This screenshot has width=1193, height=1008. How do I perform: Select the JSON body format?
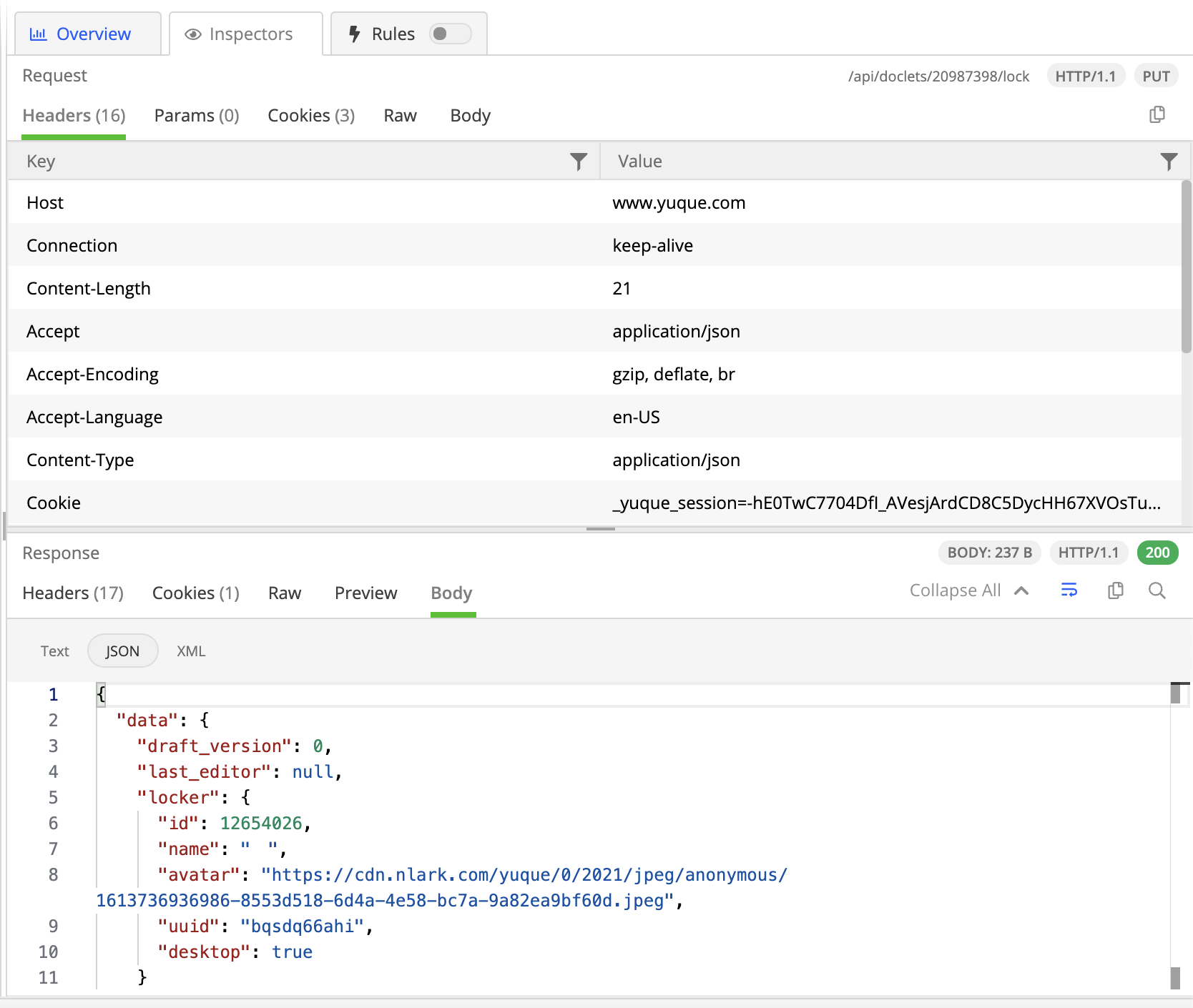click(x=122, y=651)
